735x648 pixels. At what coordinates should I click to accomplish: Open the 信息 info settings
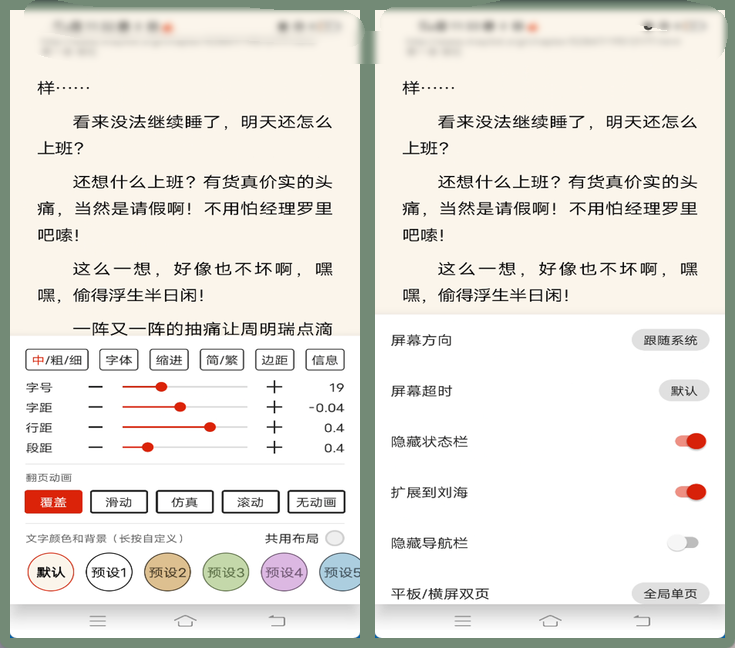click(325, 360)
